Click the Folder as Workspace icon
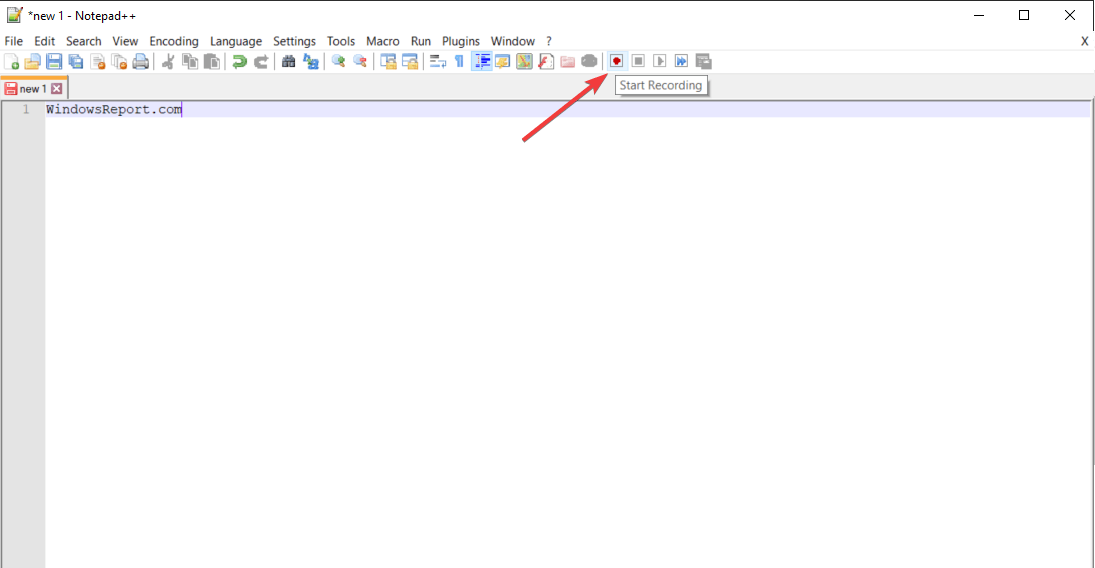 coord(567,61)
